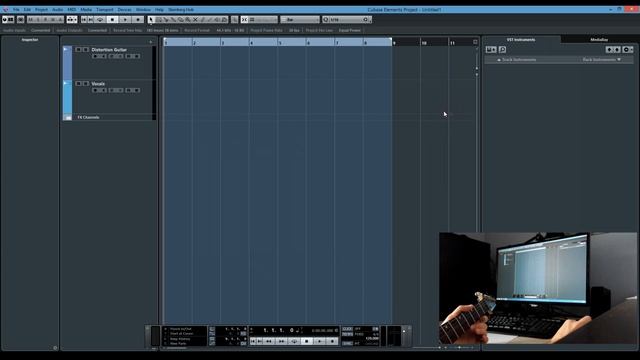640x360 pixels.
Task: Select the Range Selection tool in toolbar
Action: click(159, 19)
